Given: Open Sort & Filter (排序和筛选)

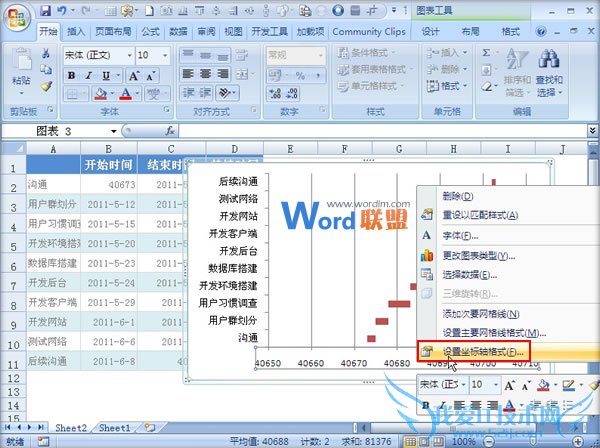Looking at the screenshot, I should pos(517,73).
